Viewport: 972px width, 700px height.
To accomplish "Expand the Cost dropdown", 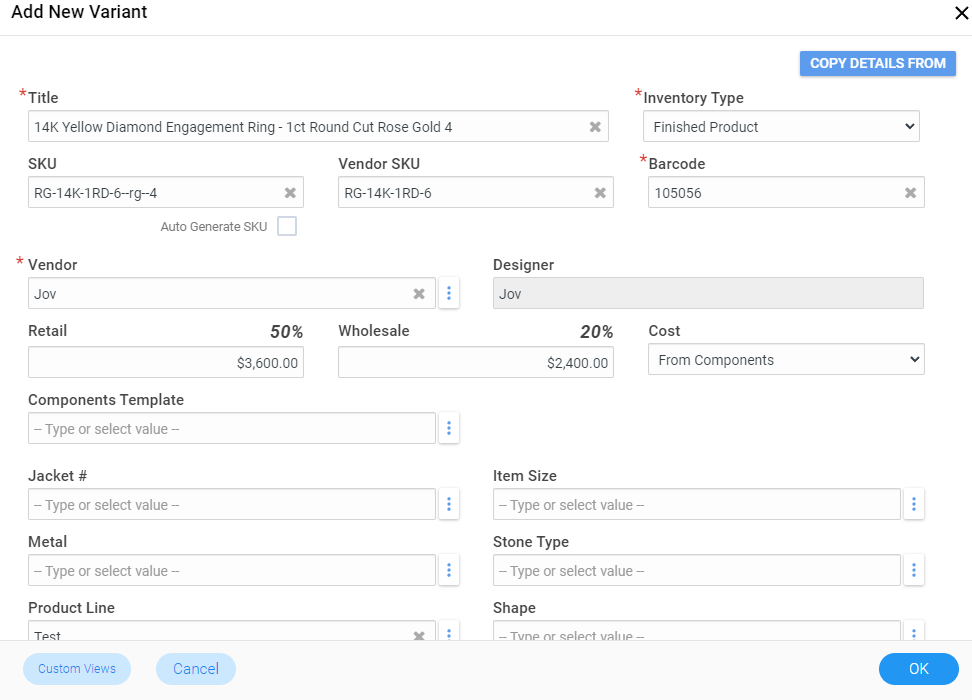I will (x=786, y=360).
